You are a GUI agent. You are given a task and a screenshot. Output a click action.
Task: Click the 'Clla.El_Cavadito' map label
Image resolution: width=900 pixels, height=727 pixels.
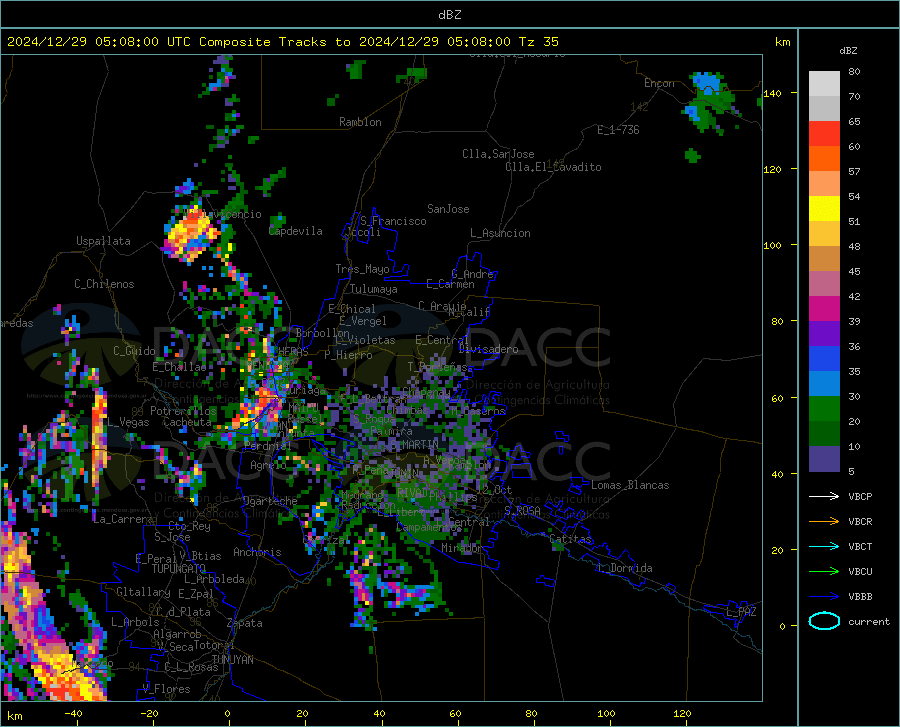[x=553, y=167]
